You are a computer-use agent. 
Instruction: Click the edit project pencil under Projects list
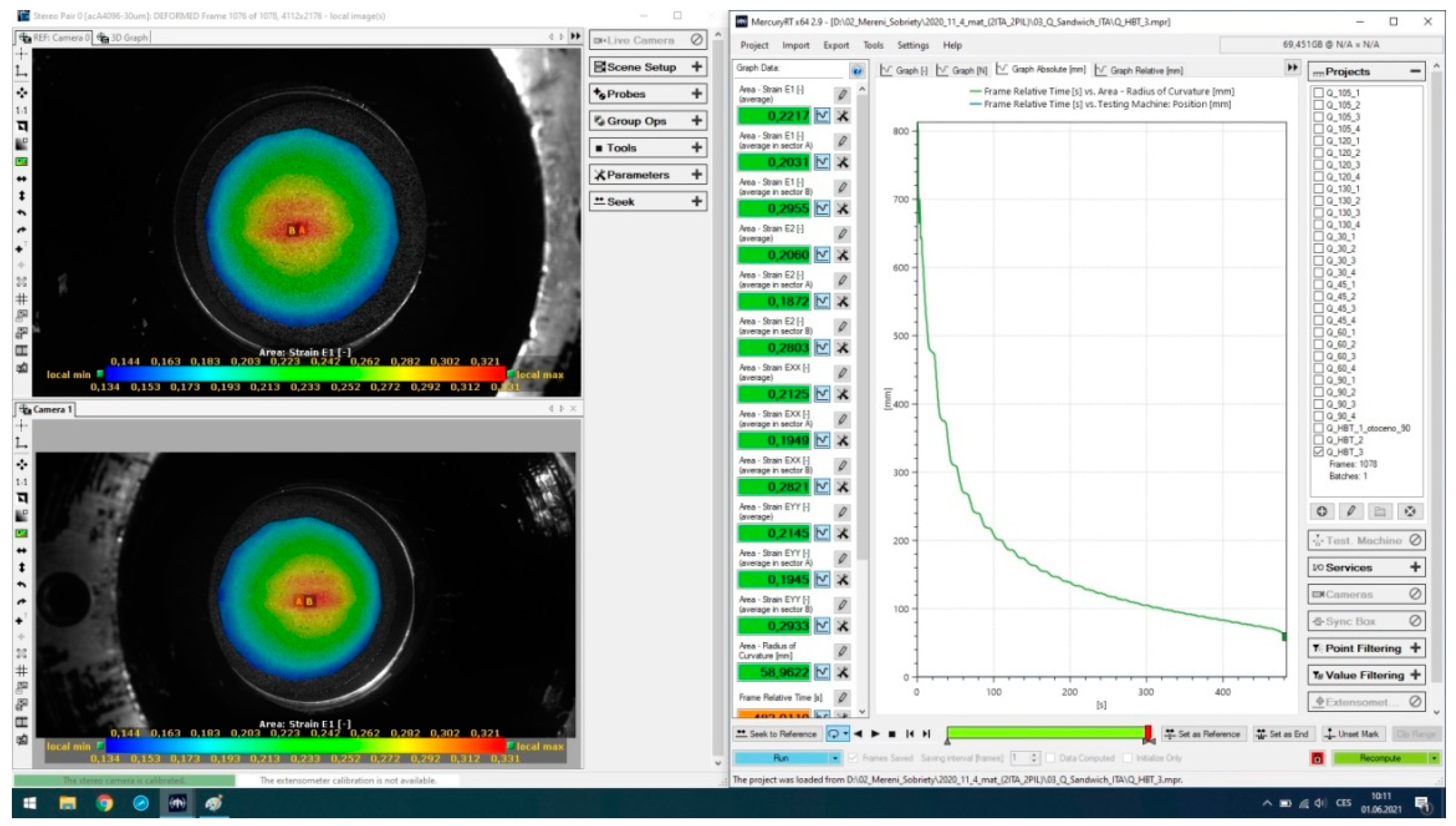[1351, 511]
